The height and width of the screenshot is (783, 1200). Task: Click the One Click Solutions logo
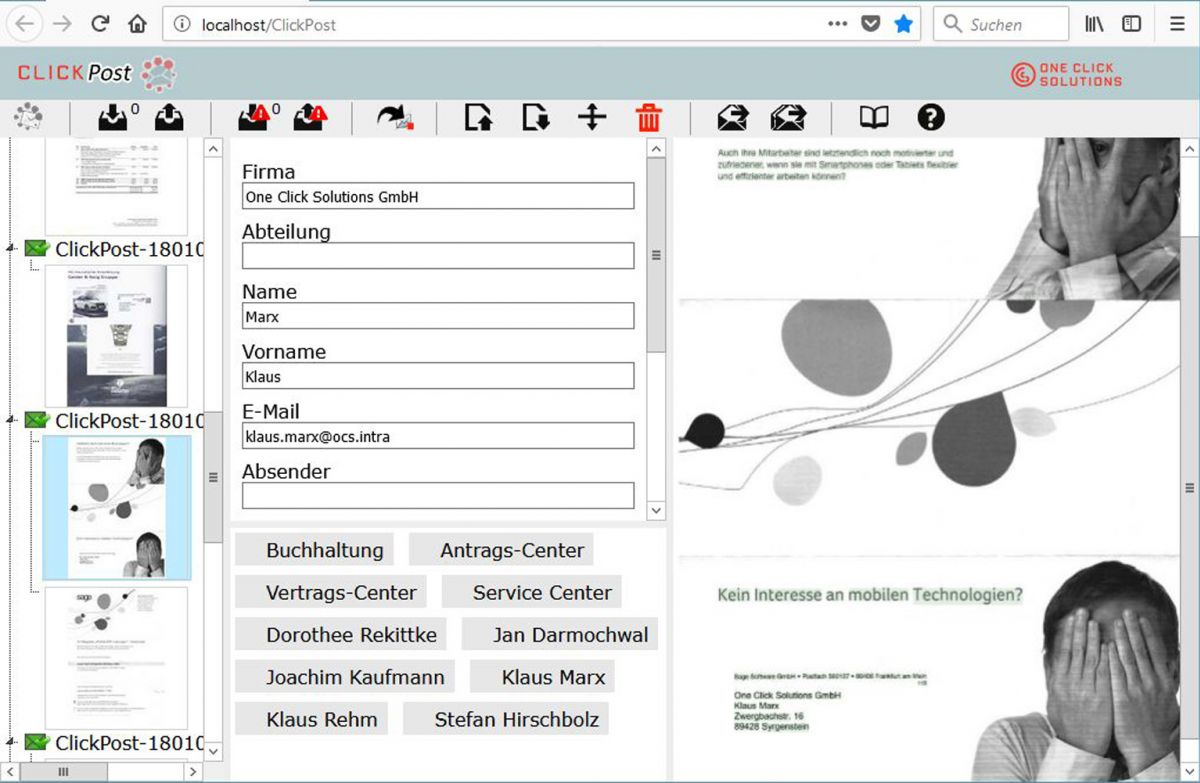pyautogui.click(x=1067, y=75)
